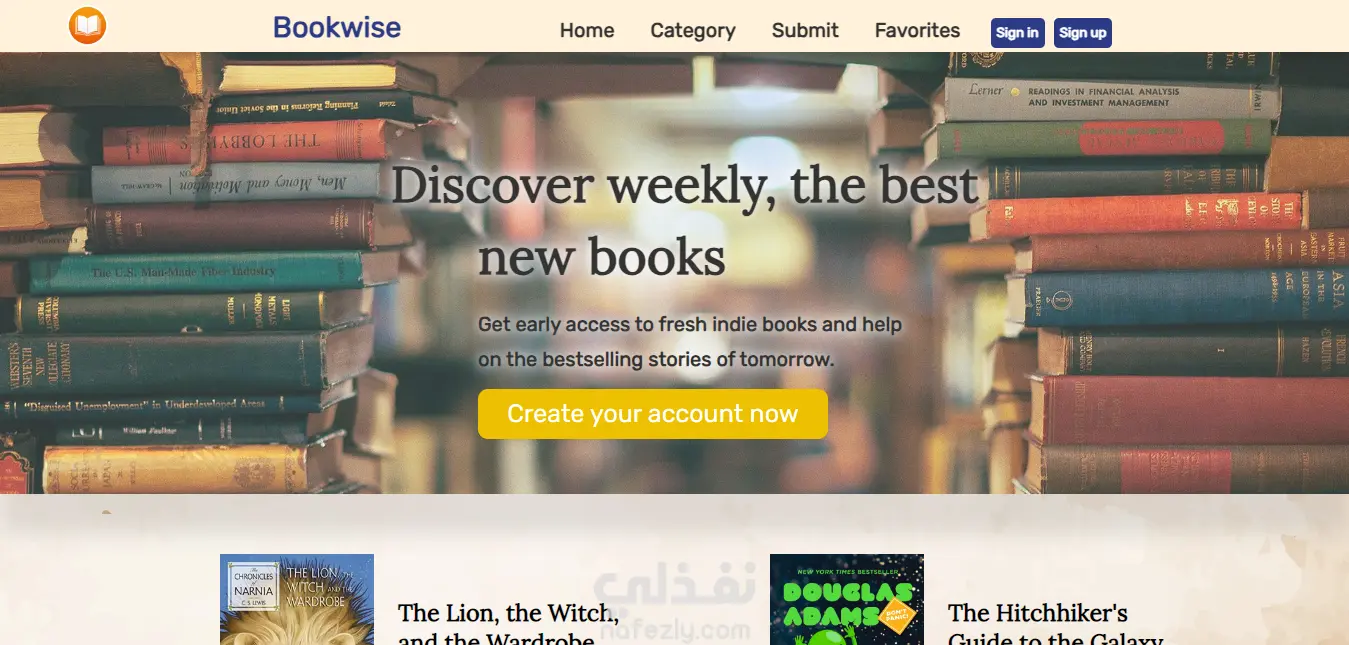Screen dimensions: 1349x645
Task: Go to the Home page
Action: pos(587,31)
